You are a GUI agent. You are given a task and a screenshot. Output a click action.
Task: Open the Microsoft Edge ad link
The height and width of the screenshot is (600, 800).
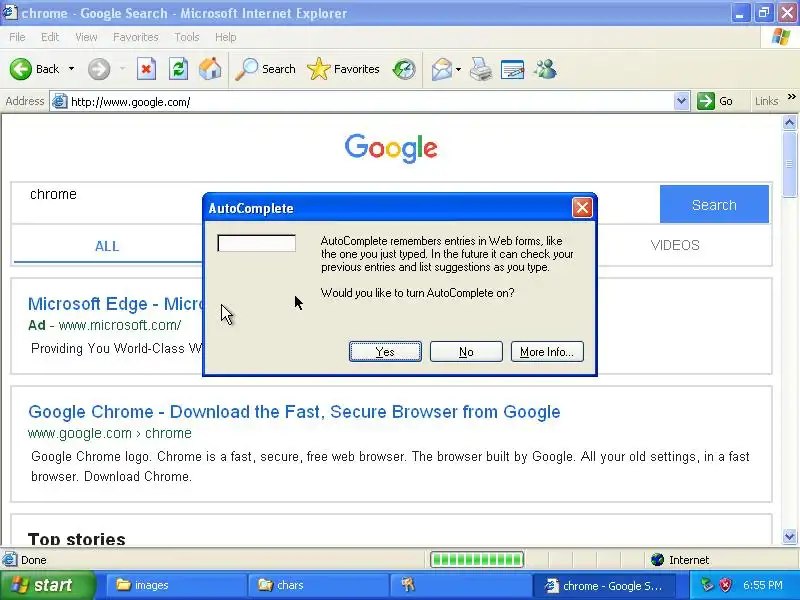point(116,304)
